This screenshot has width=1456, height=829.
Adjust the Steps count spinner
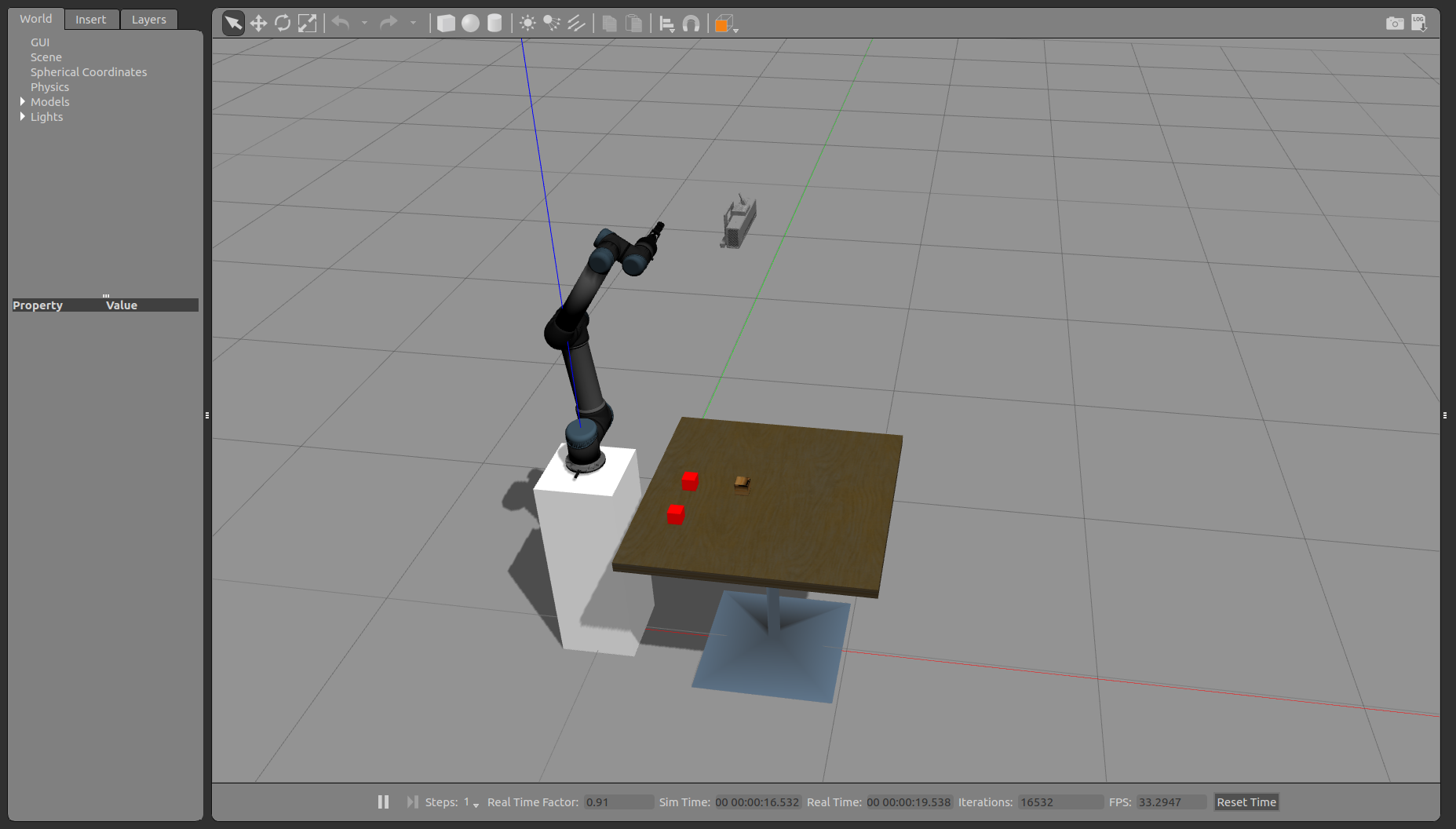coord(471,802)
